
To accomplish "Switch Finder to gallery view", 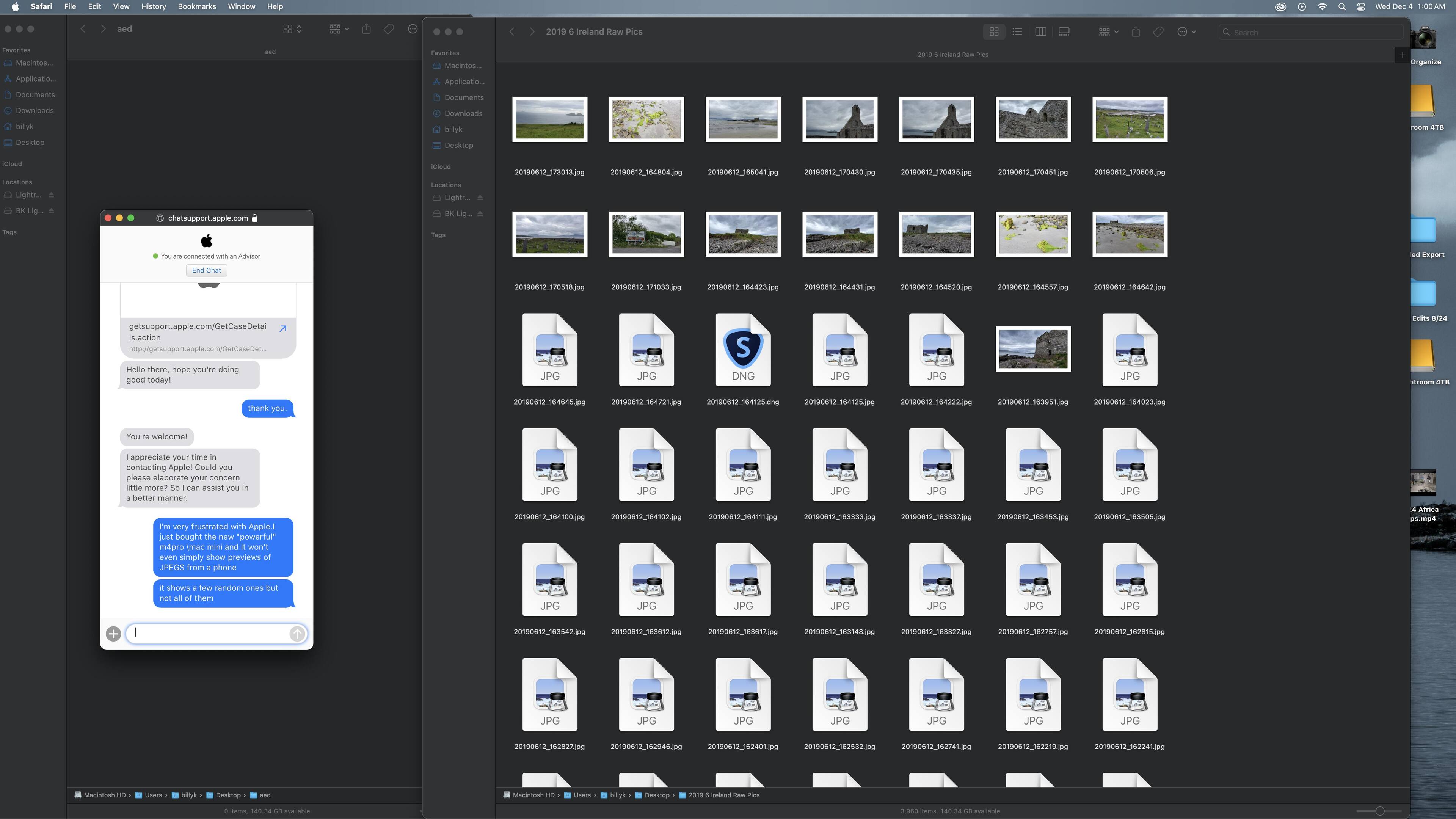I will click(1064, 31).
